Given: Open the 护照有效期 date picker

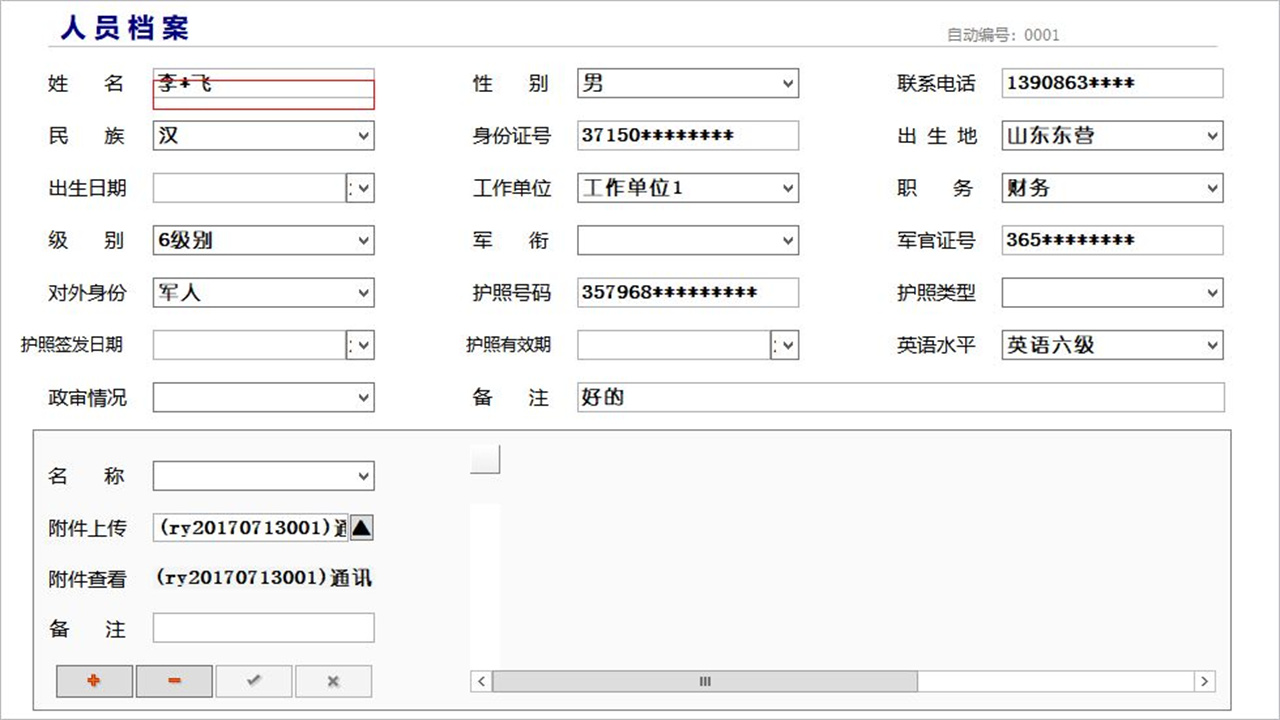Looking at the screenshot, I should point(786,344).
